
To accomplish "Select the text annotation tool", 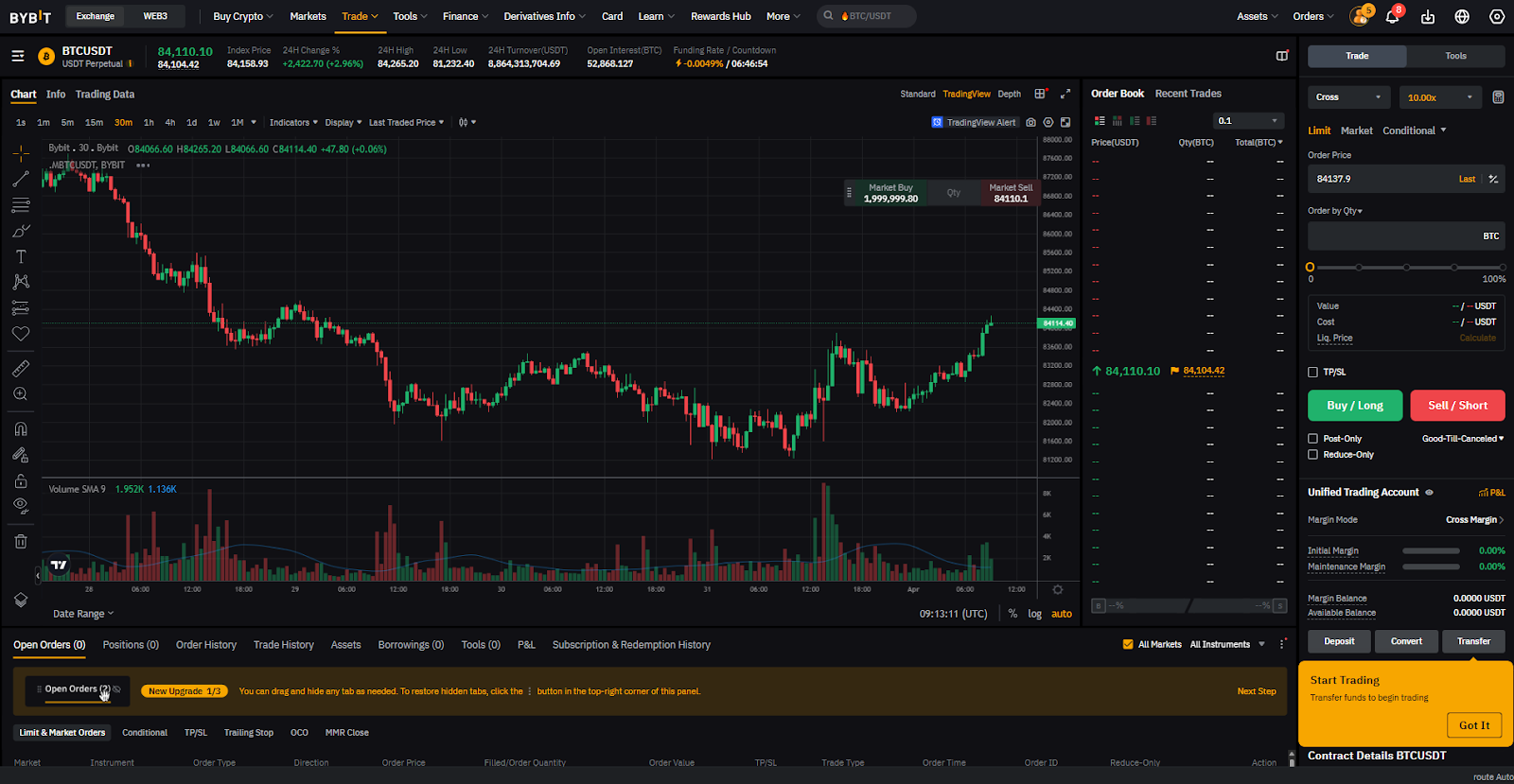I will click(21, 256).
